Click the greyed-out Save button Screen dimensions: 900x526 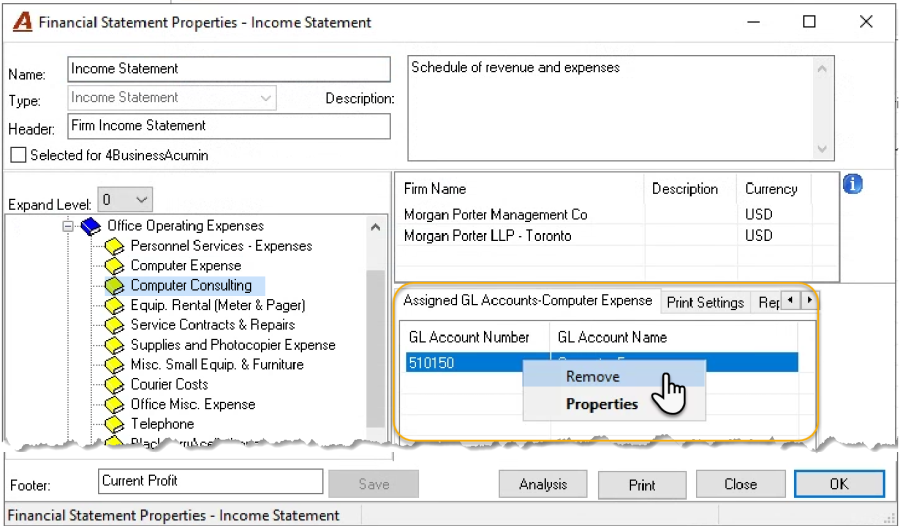pyautogui.click(x=374, y=484)
